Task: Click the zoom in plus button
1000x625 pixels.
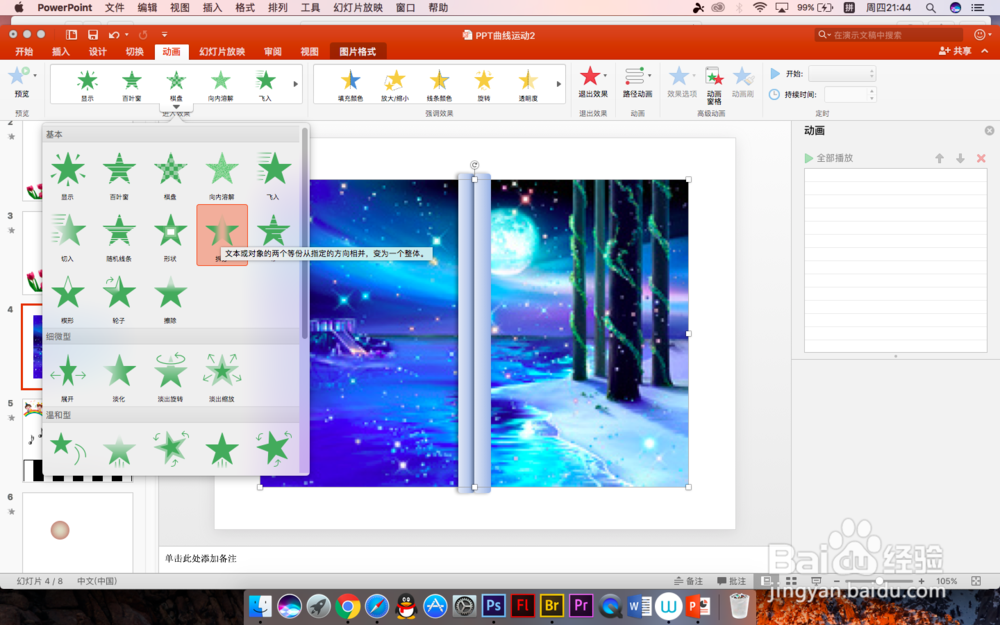Action: [x=921, y=581]
